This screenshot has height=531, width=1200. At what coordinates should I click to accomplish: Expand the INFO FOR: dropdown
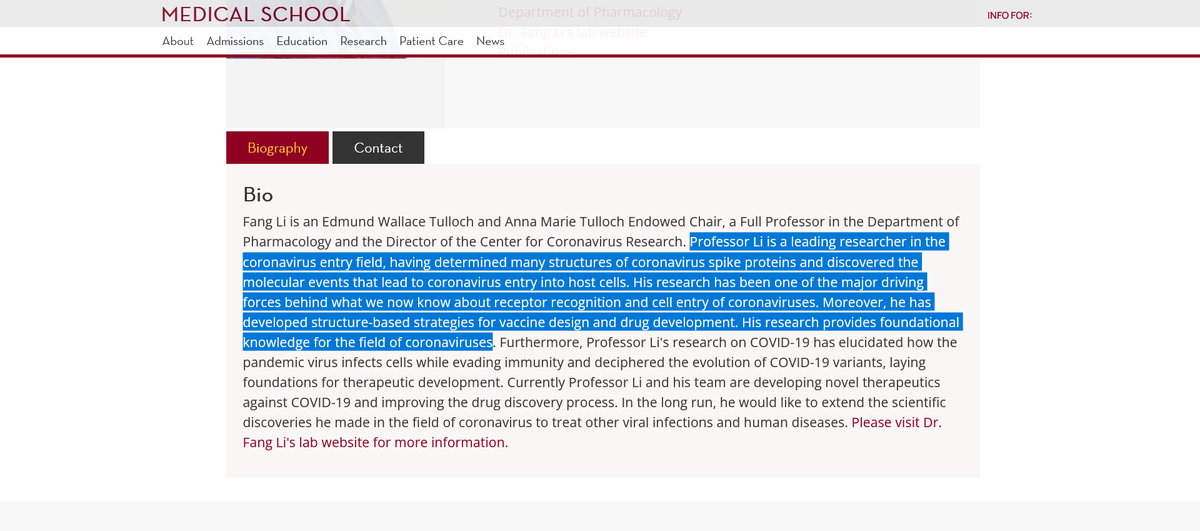[1009, 15]
